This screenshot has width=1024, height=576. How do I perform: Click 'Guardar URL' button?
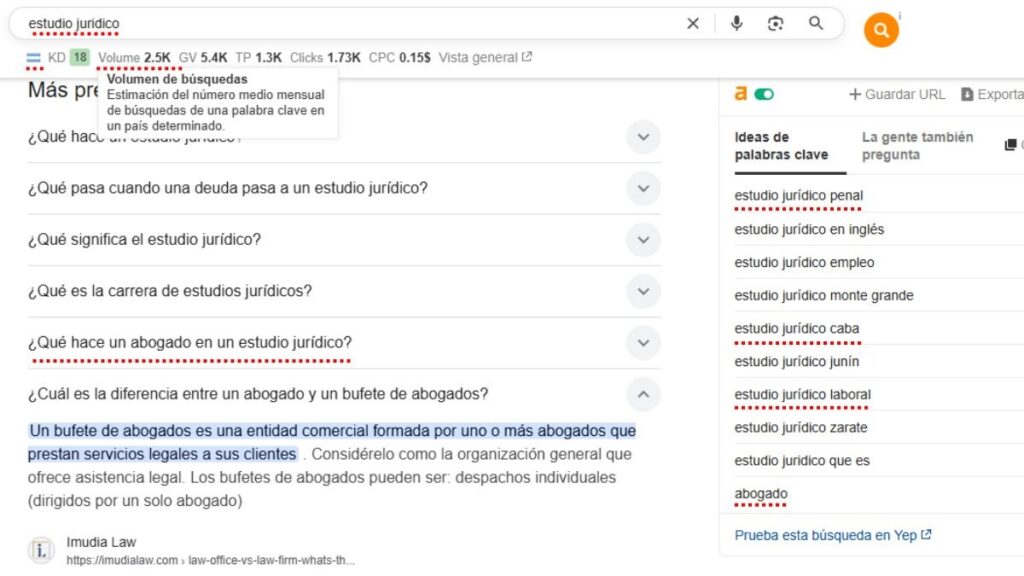[x=897, y=94]
